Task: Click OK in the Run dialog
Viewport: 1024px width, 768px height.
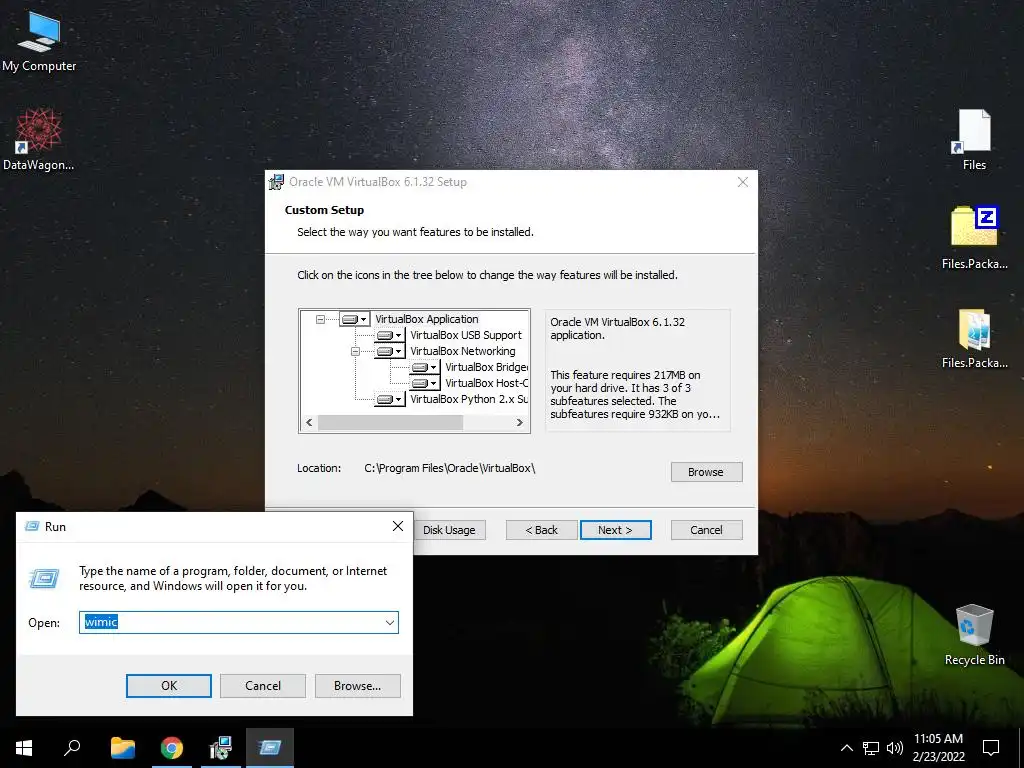Action: click(x=168, y=686)
